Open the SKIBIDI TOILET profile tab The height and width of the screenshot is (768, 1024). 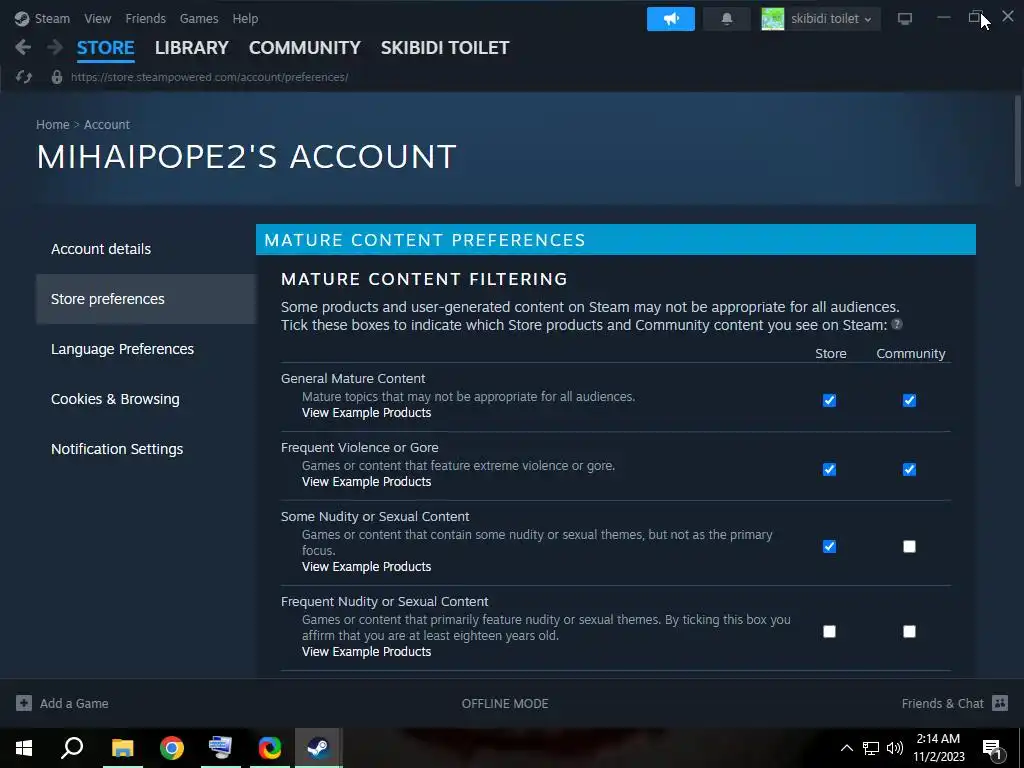coord(445,48)
